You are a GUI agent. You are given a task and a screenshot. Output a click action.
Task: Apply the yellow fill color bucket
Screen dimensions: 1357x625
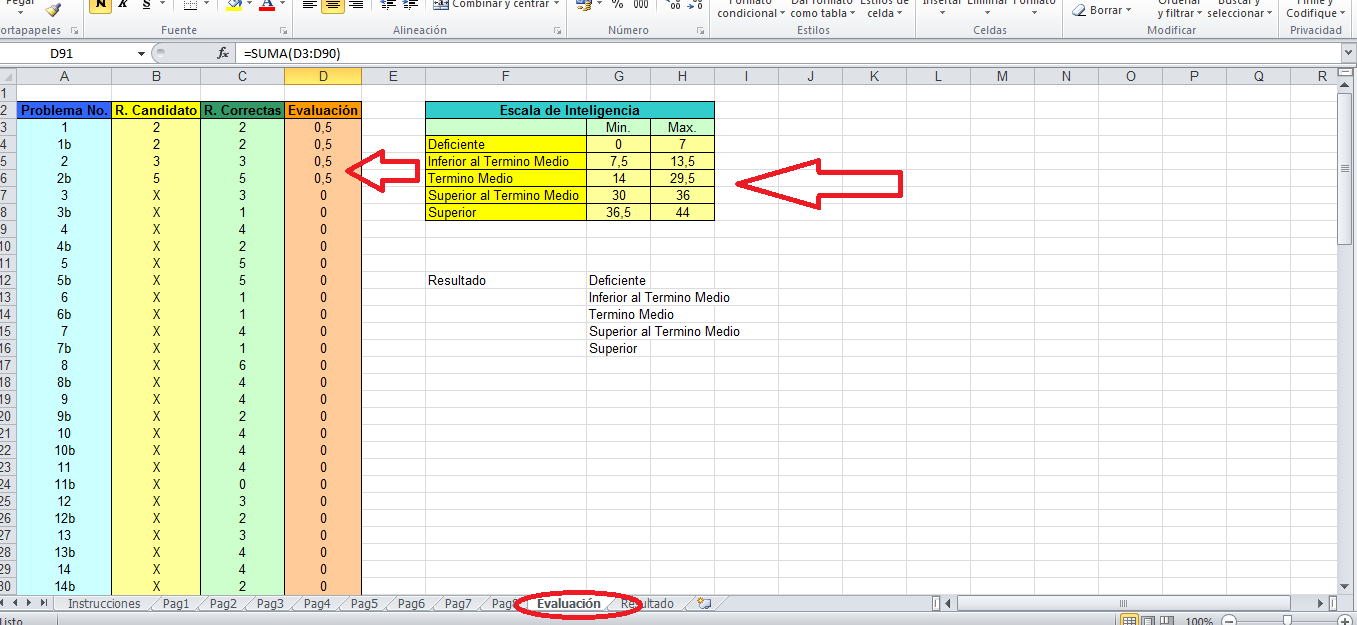pos(233,5)
